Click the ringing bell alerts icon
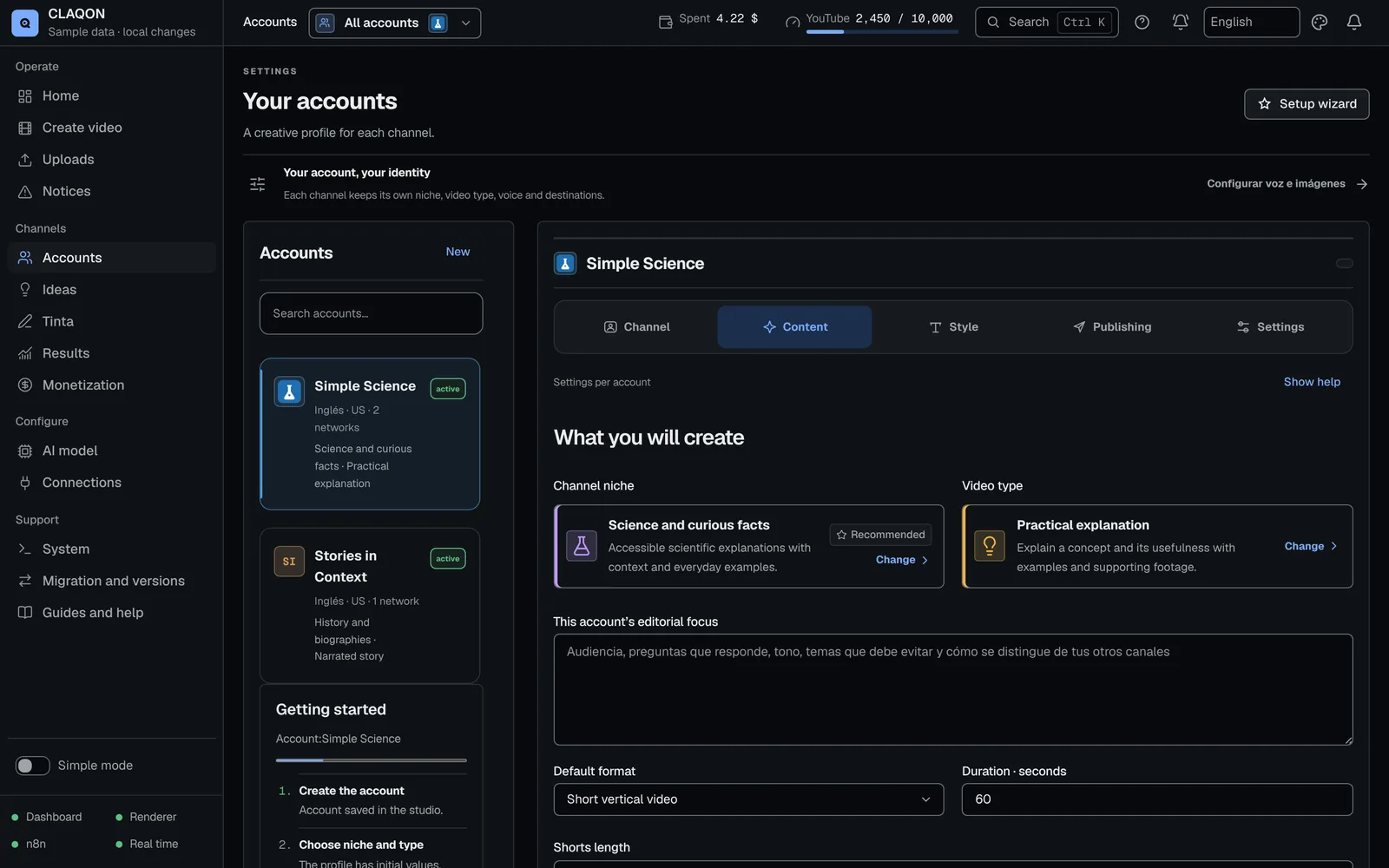Image resolution: width=1389 pixels, height=868 pixels. [x=1181, y=23]
